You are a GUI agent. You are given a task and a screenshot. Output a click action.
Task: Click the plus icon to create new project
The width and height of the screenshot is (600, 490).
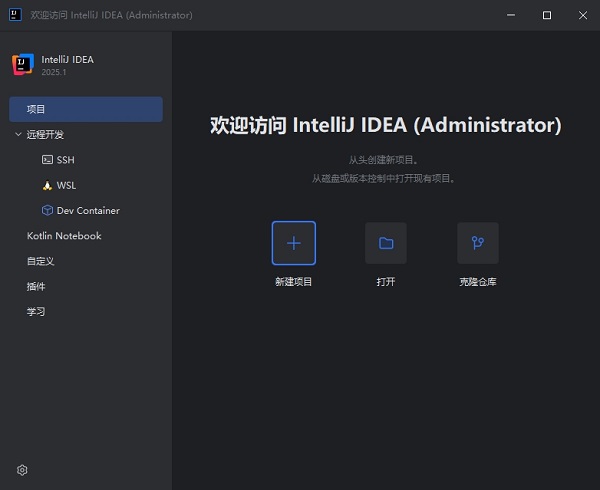tap(293, 243)
